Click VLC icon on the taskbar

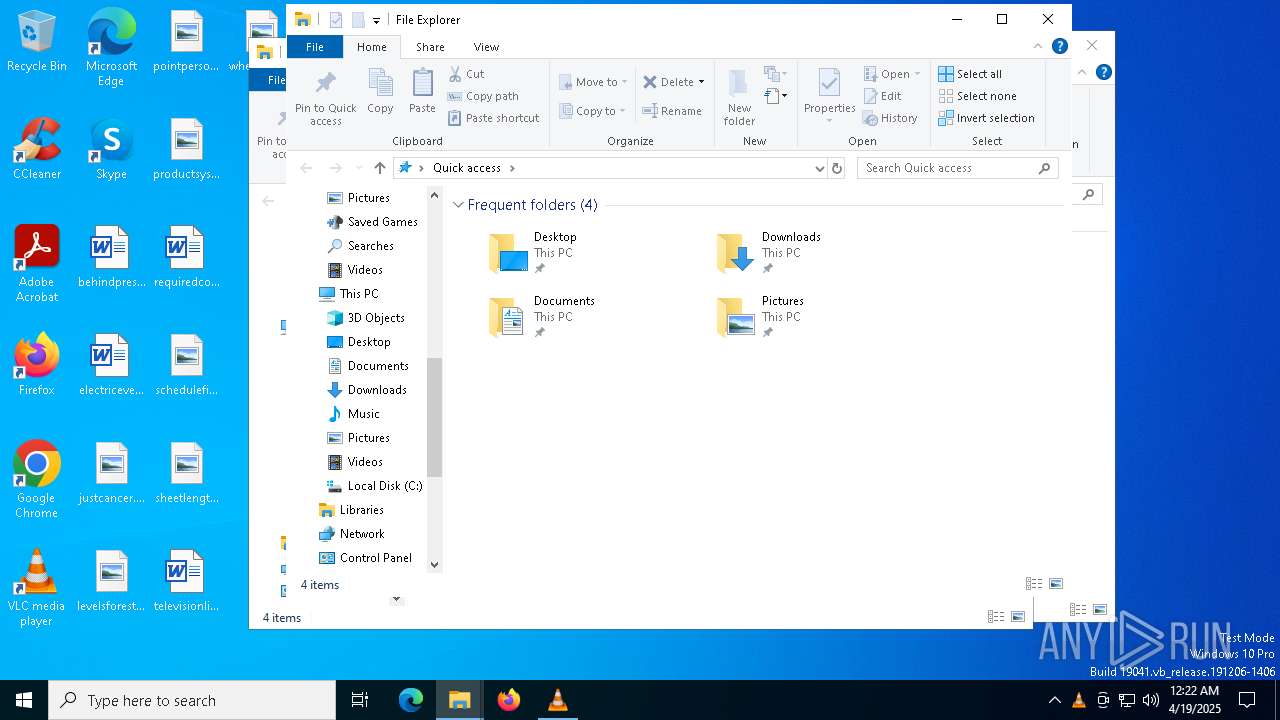[557, 700]
